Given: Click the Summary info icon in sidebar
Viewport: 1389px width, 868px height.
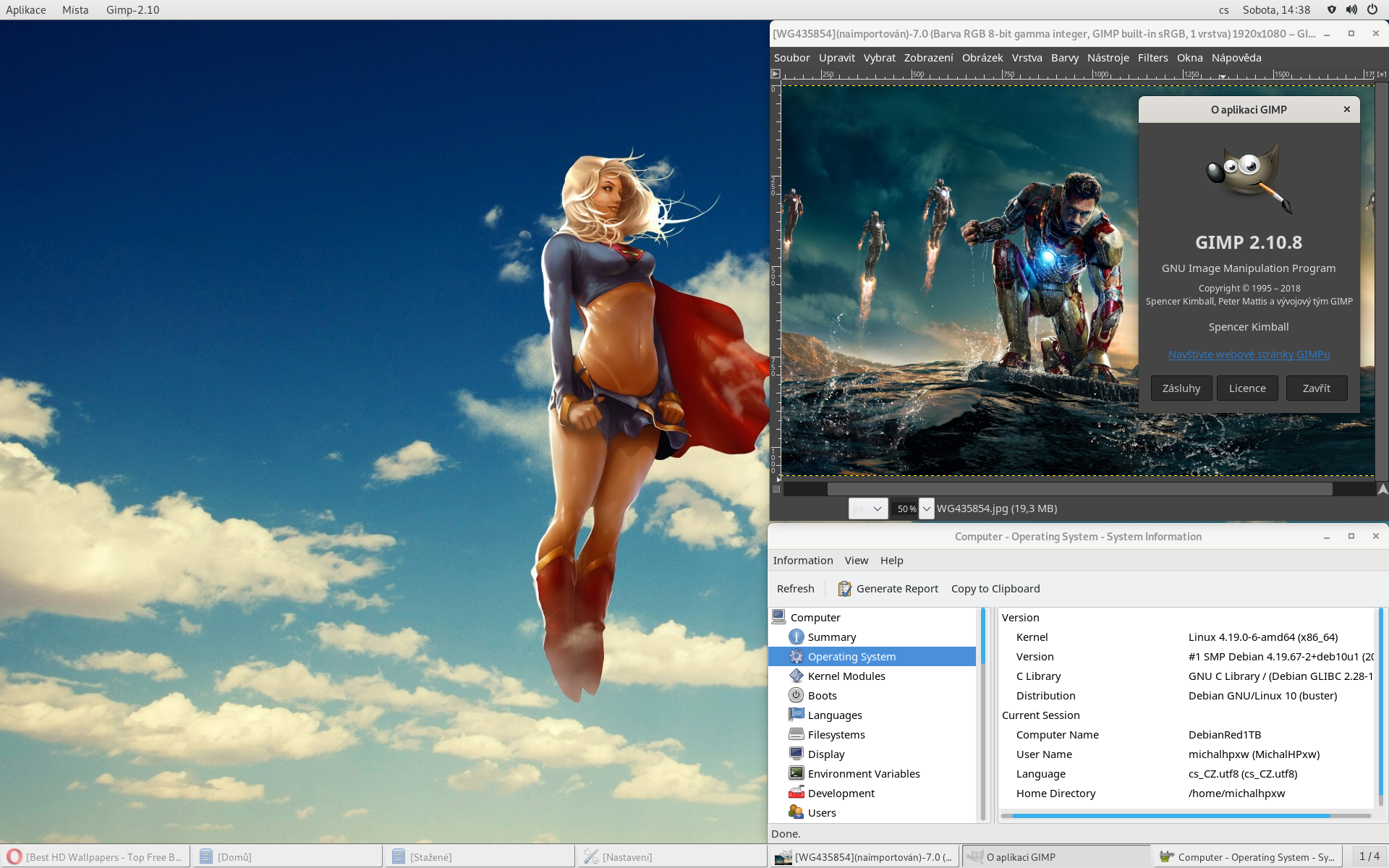Looking at the screenshot, I should point(796,637).
